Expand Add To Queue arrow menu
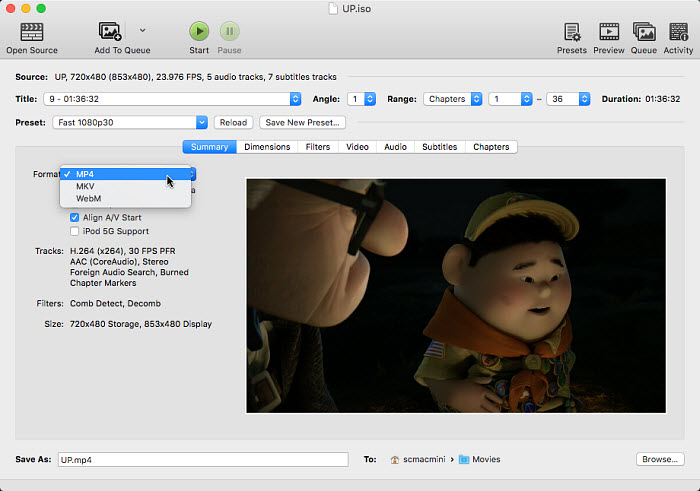The height and width of the screenshot is (491, 700). pos(142,30)
